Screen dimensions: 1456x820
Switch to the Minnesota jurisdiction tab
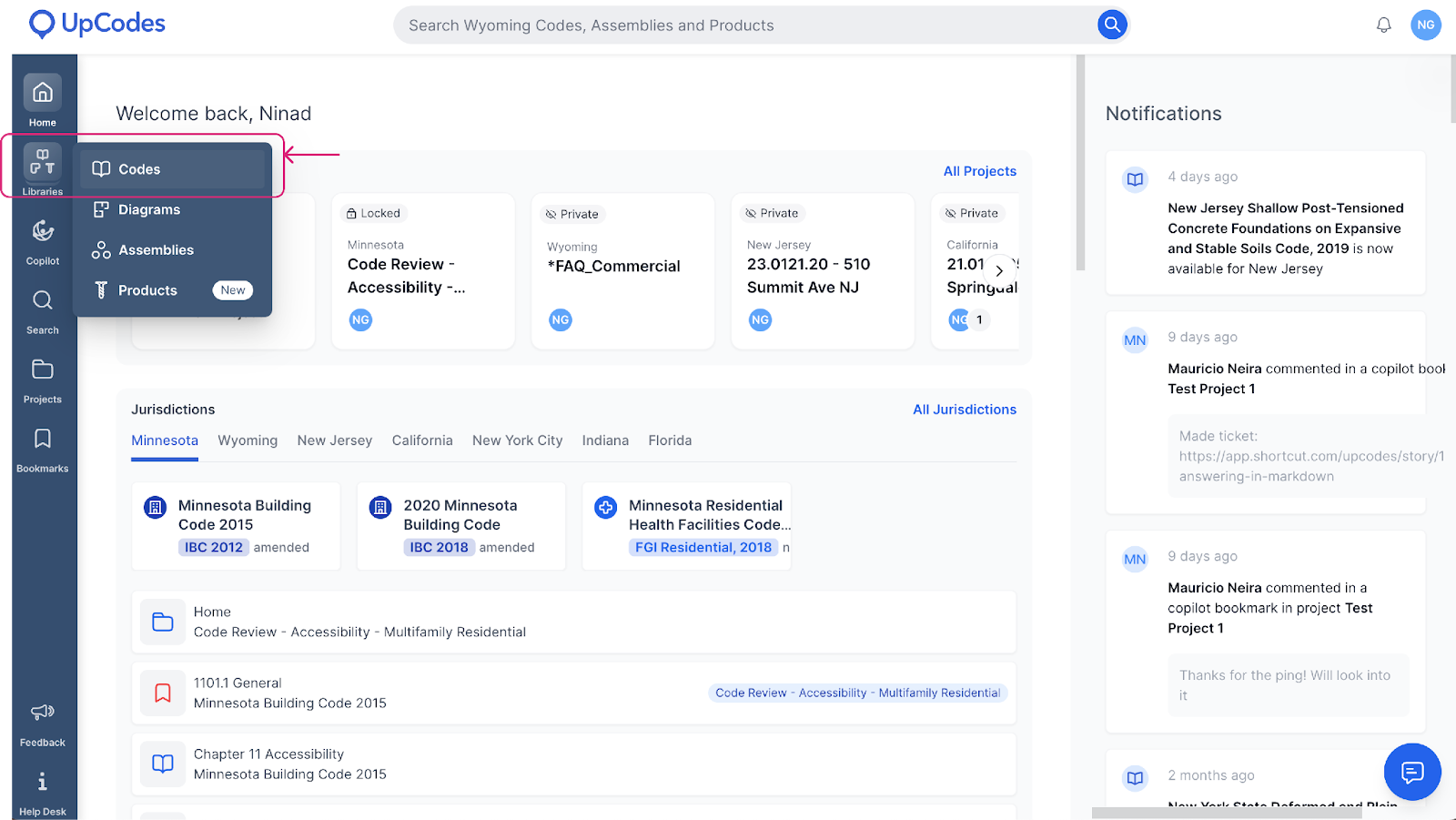point(165,440)
